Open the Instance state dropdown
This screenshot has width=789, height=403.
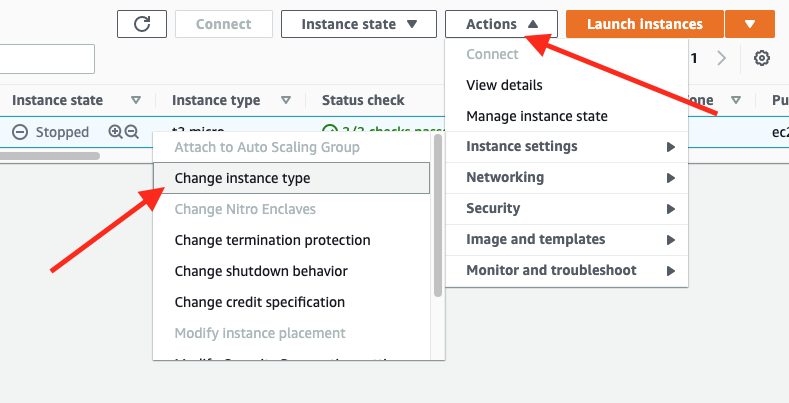point(358,24)
